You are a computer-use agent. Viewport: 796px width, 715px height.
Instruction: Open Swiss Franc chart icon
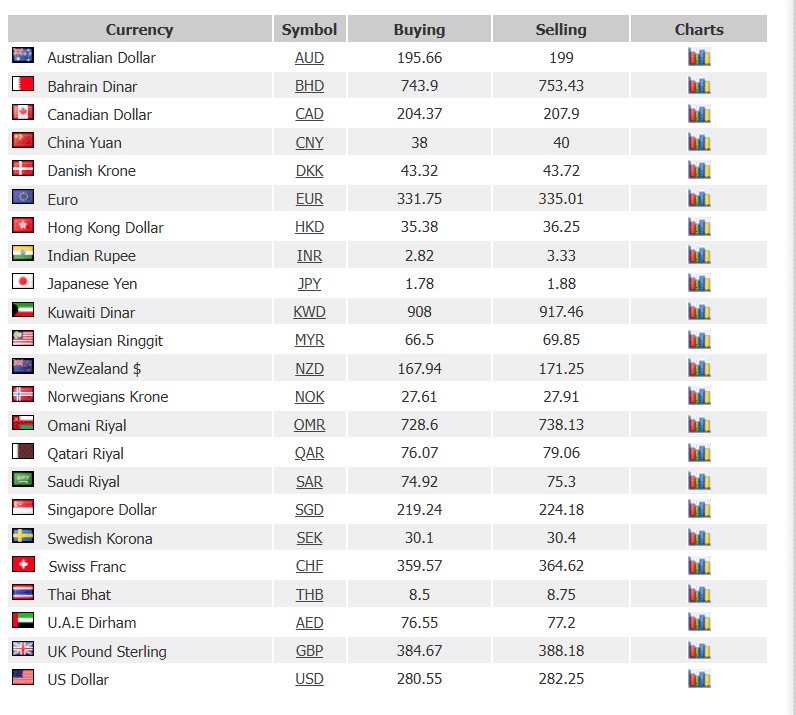[x=699, y=566]
